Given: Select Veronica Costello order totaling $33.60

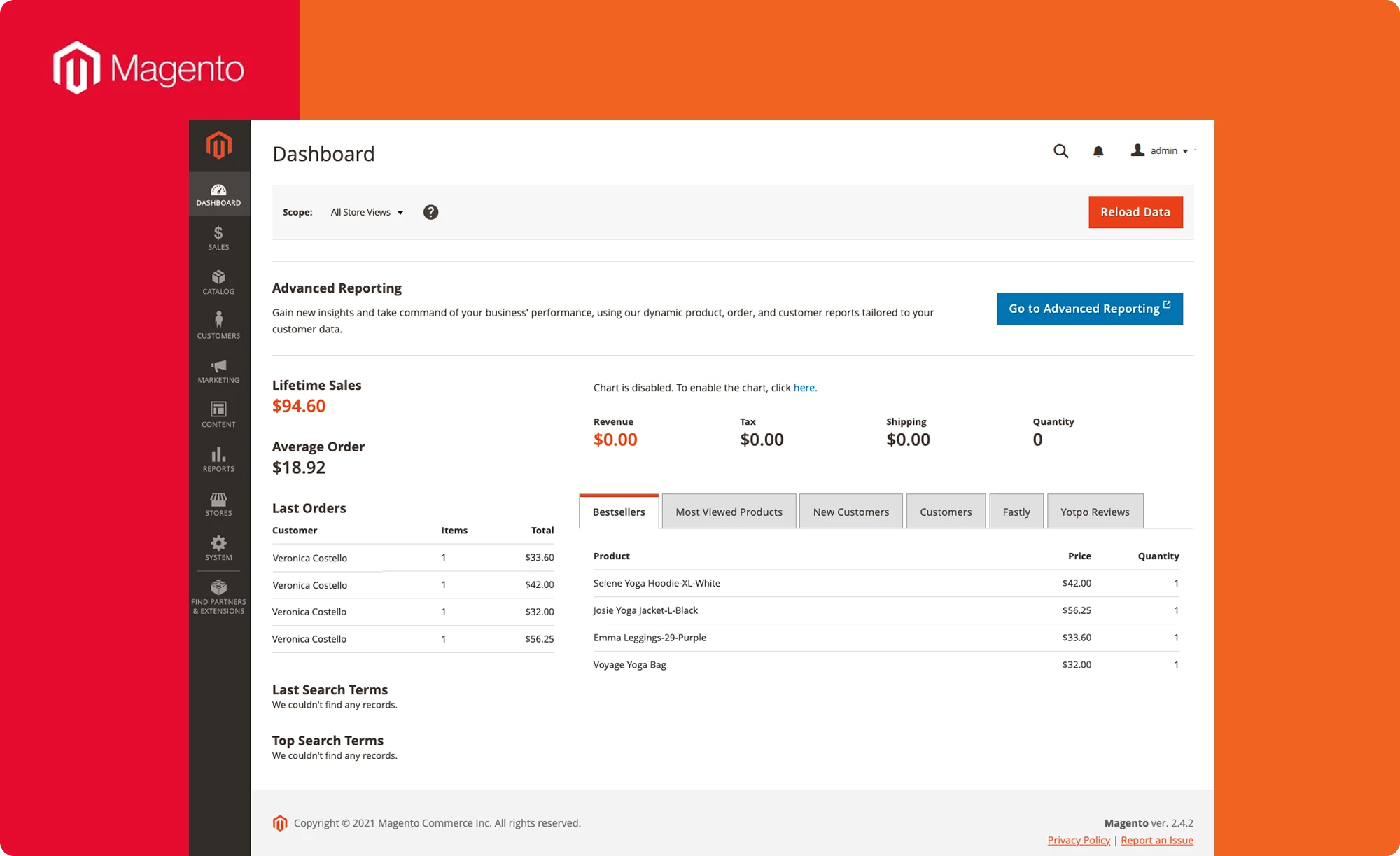Looking at the screenshot, I should 413,558.
